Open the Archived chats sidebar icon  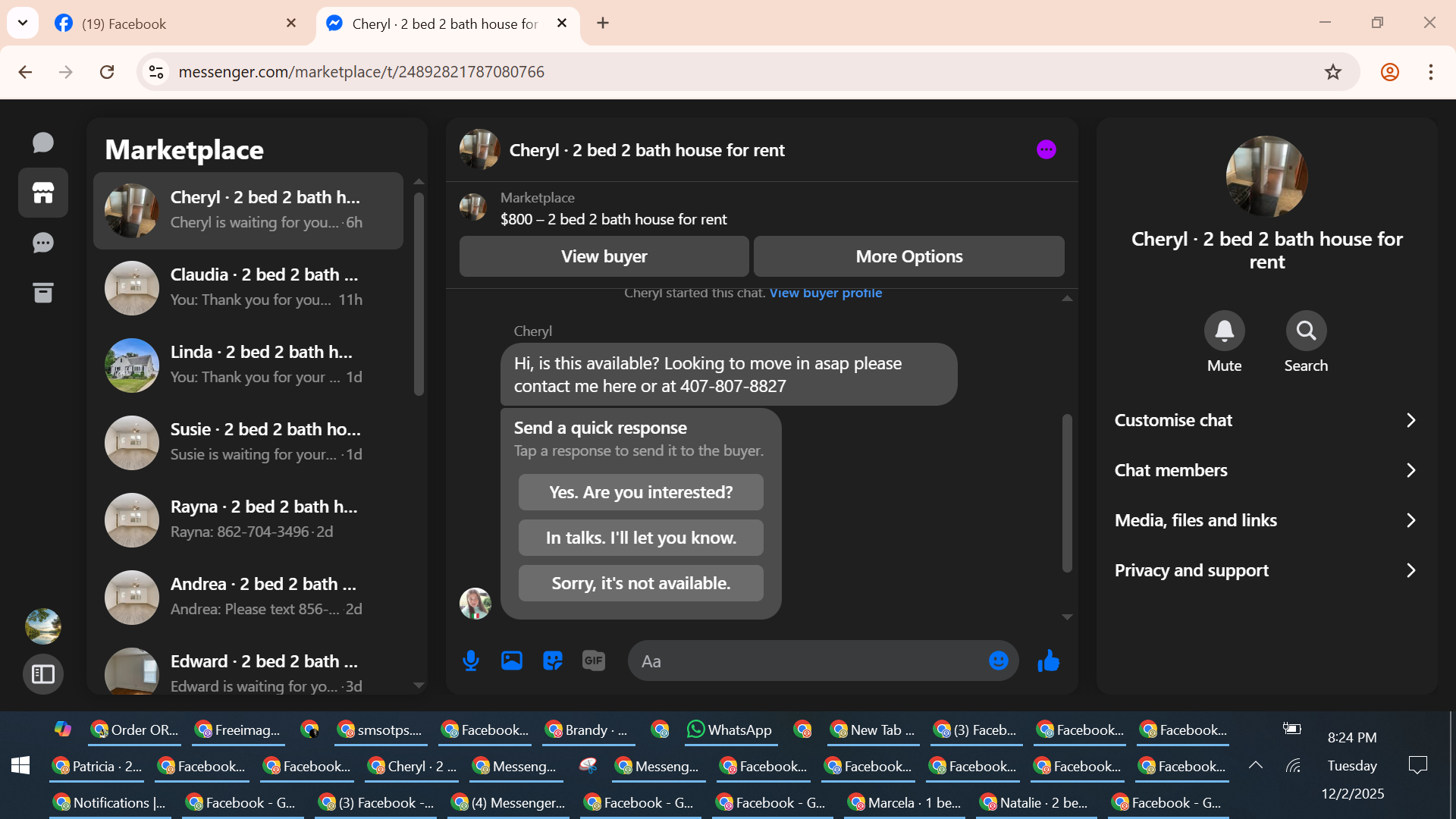[43, 293]
